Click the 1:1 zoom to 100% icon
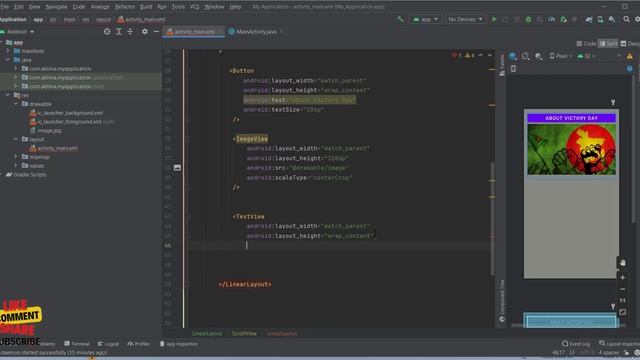This screenshot has width=640, height=360. coord(622,300)
